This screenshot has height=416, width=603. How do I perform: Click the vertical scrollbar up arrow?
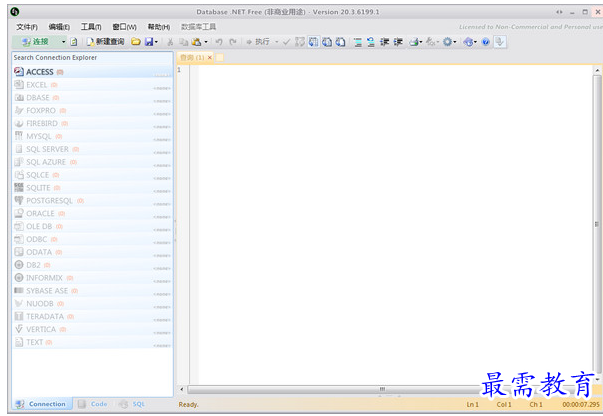tap(597, 71)
